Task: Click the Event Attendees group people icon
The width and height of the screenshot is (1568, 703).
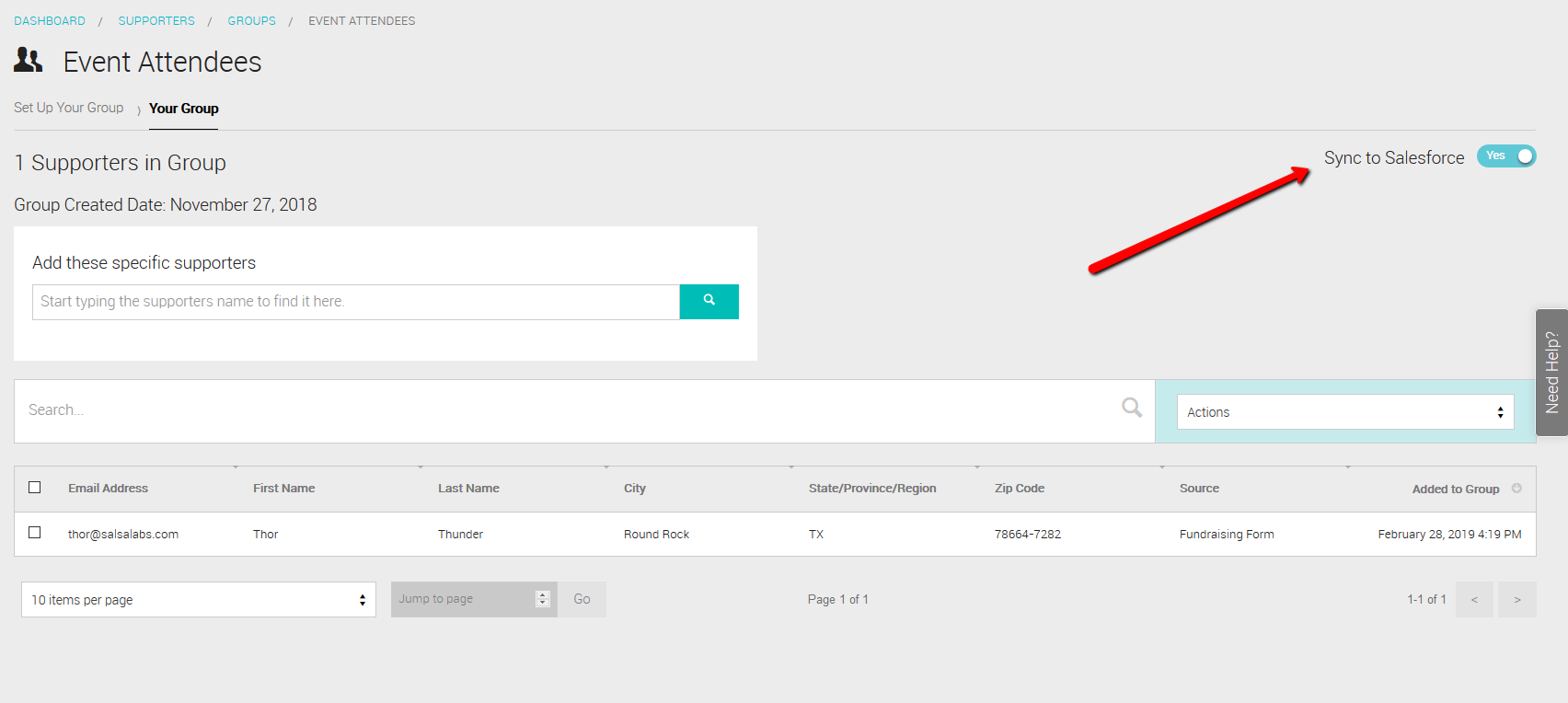Action: coord(29,61)
